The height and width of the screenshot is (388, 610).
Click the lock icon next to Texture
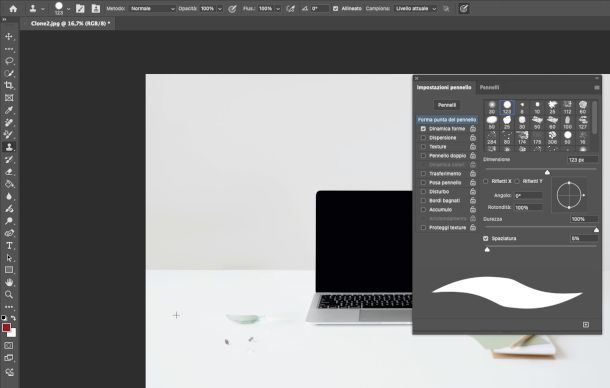point(473,147)
